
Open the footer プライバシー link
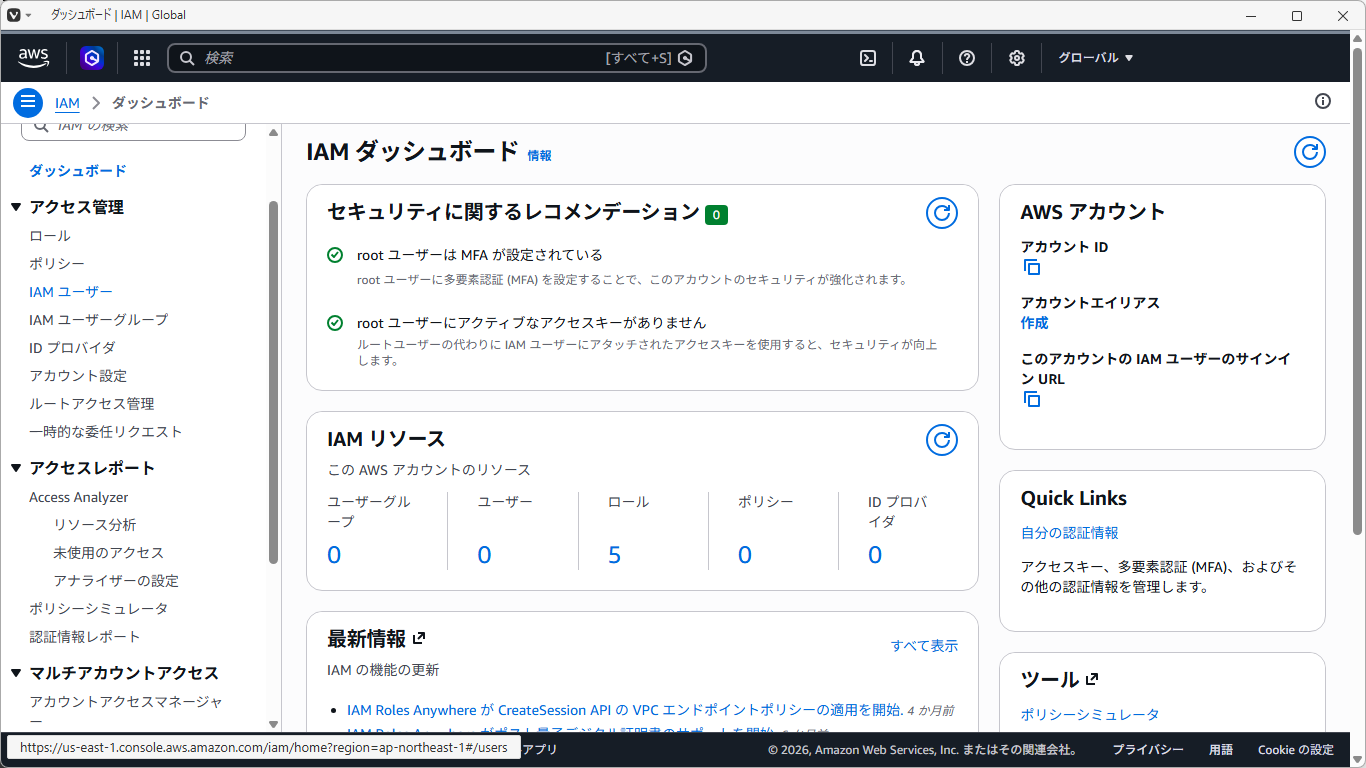coord(1148,749)
